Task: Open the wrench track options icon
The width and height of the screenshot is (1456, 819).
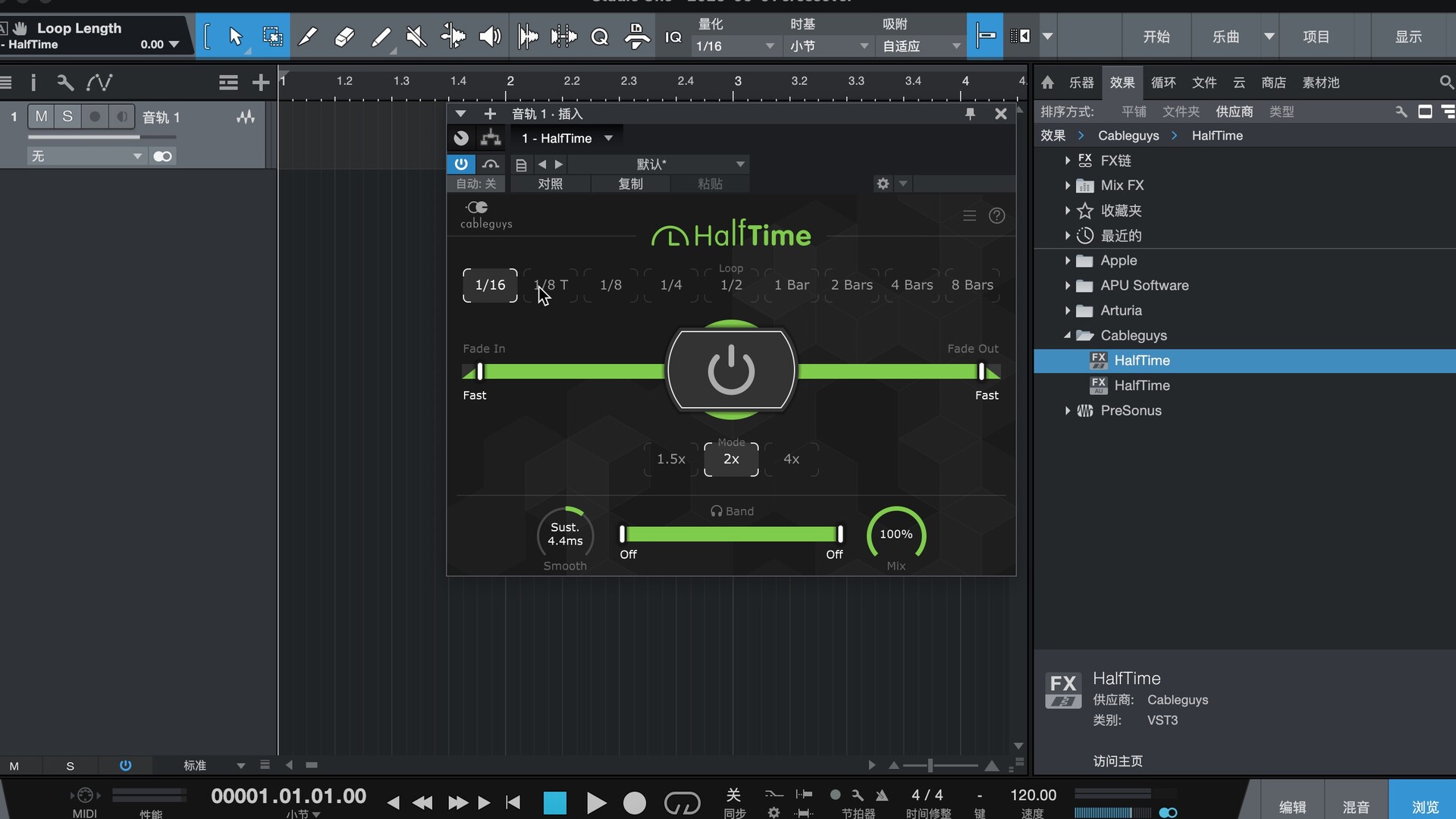Action: 65,82
